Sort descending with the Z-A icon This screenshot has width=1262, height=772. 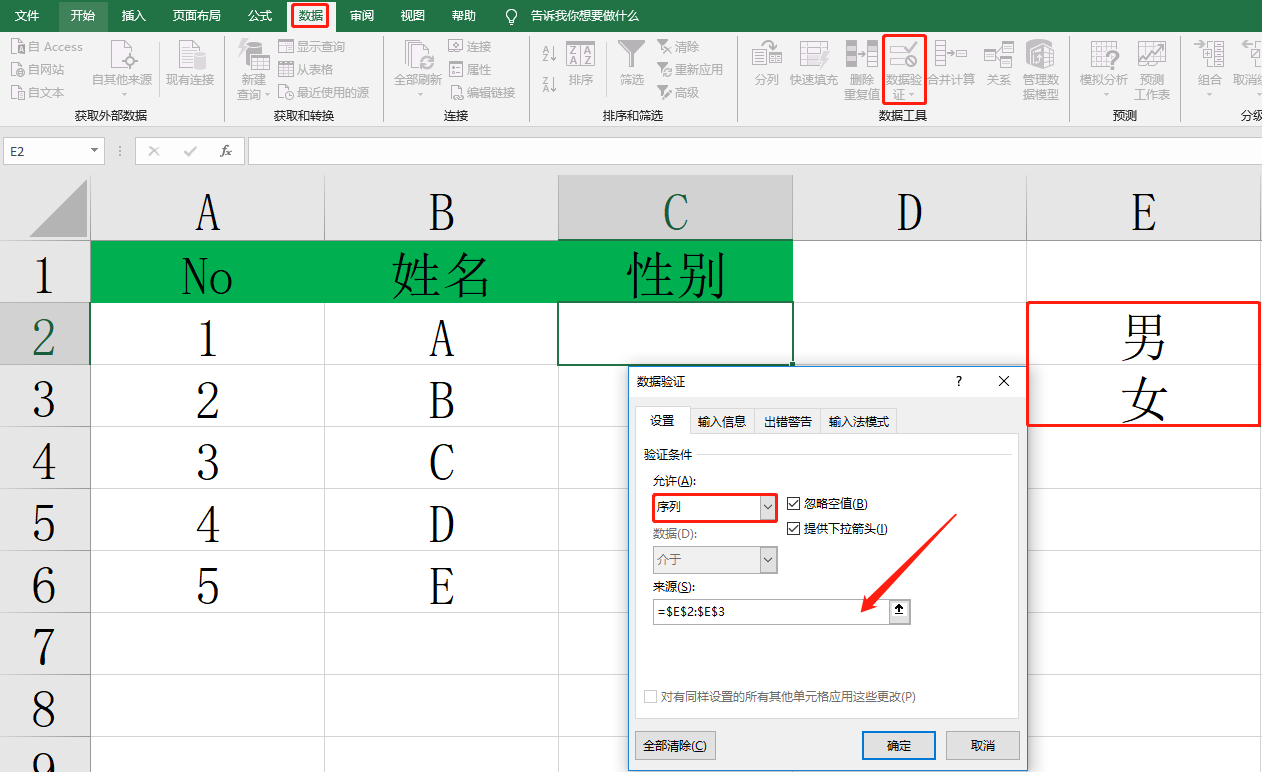(549, 84)
